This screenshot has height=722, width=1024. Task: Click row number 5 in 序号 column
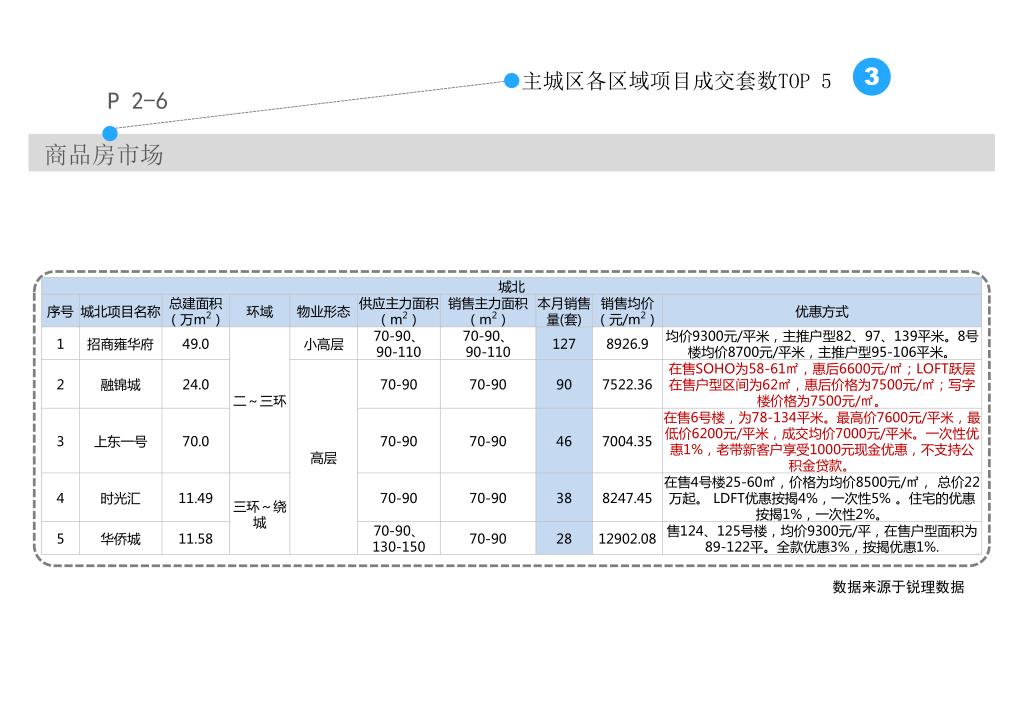click(60, 539)
